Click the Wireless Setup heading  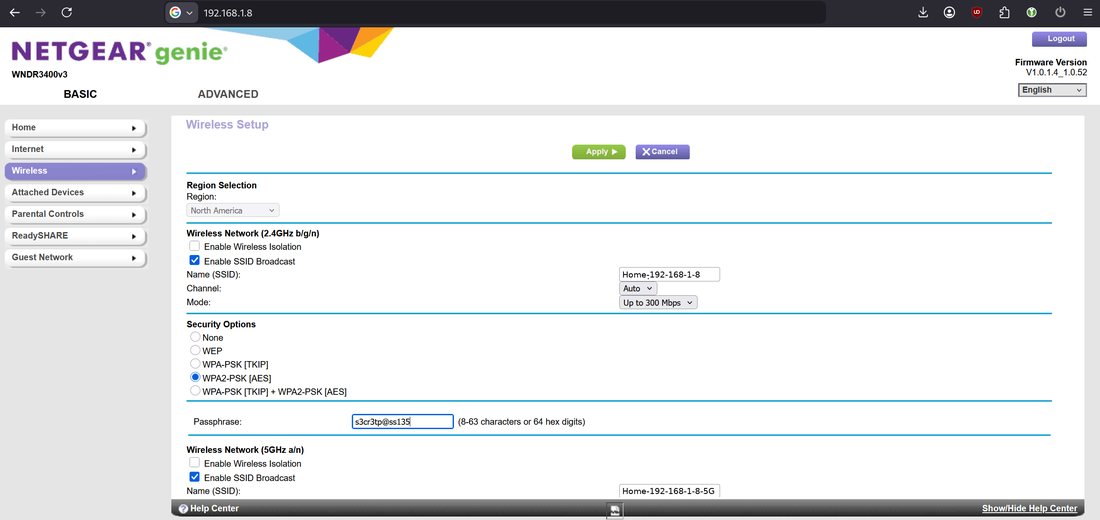point(227,125)
